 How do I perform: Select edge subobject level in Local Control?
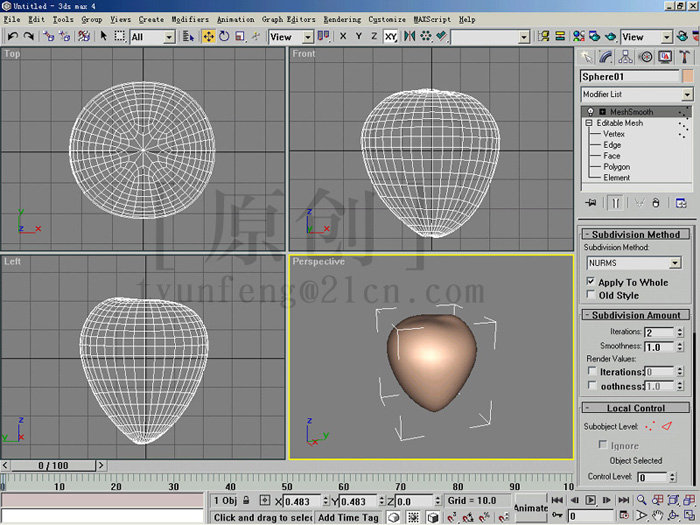tap(667, 426)
